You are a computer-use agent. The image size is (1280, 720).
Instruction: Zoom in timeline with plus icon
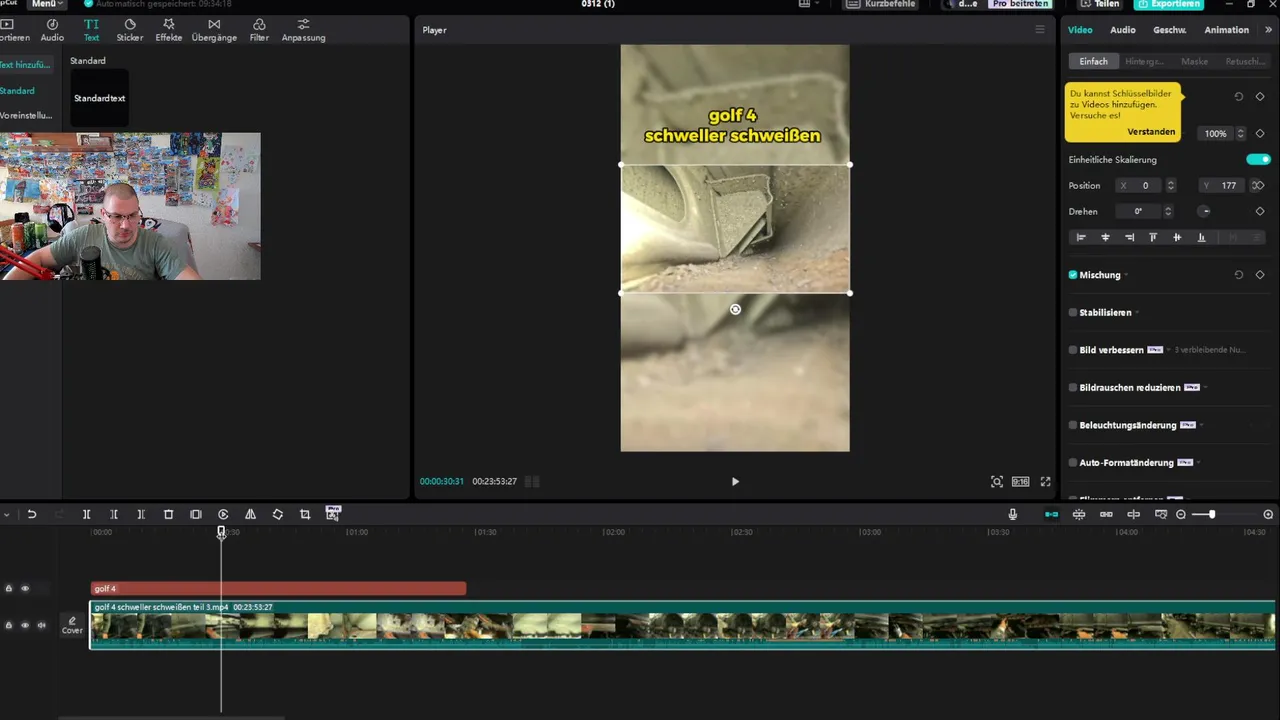click(x=1269, y=514)
